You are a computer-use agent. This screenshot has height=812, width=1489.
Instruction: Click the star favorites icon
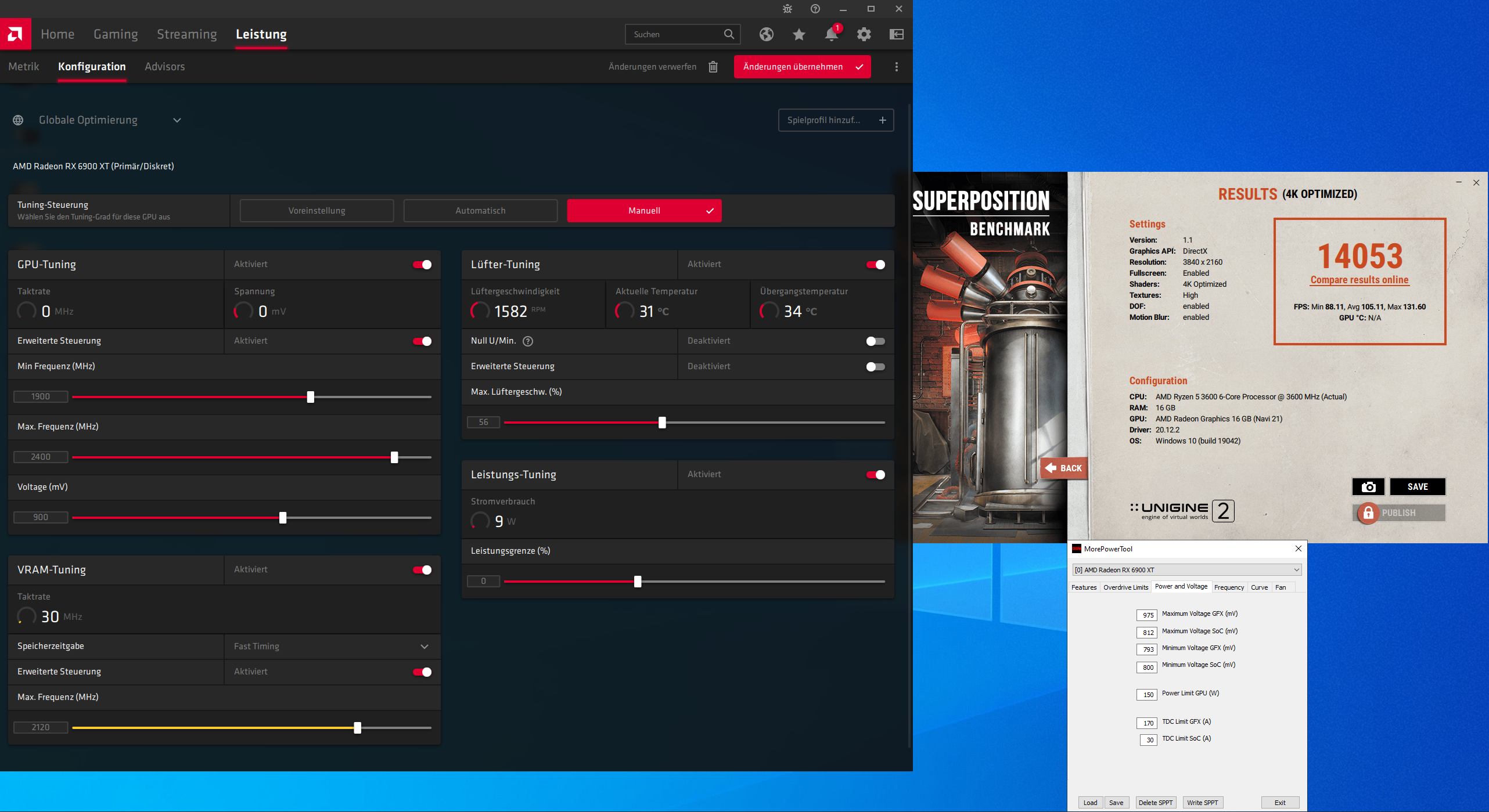pyautogui.click(x=799, y=34)
